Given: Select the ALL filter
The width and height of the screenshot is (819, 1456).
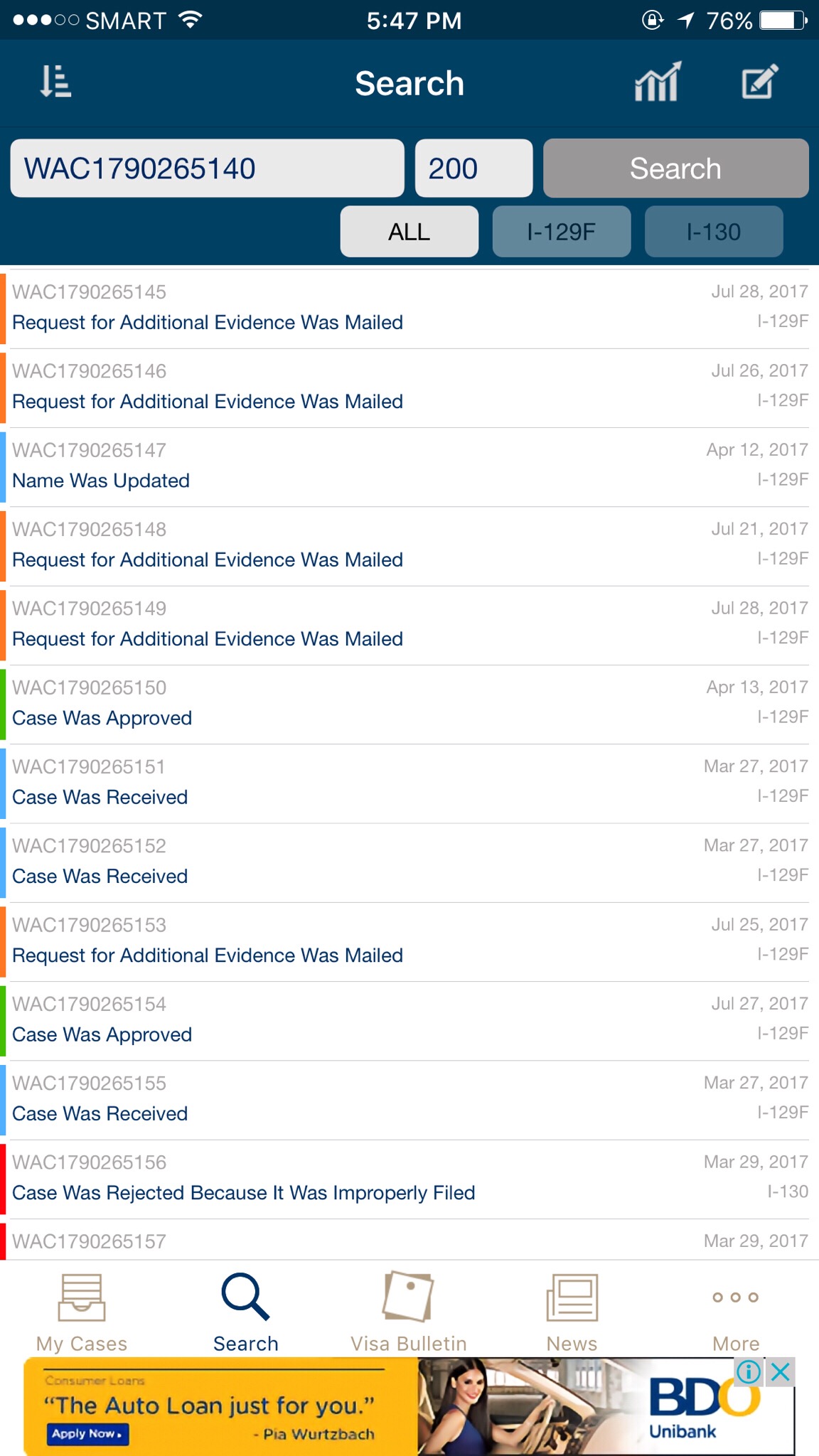Looking at the screenshot, I should (x=409, y=231).
